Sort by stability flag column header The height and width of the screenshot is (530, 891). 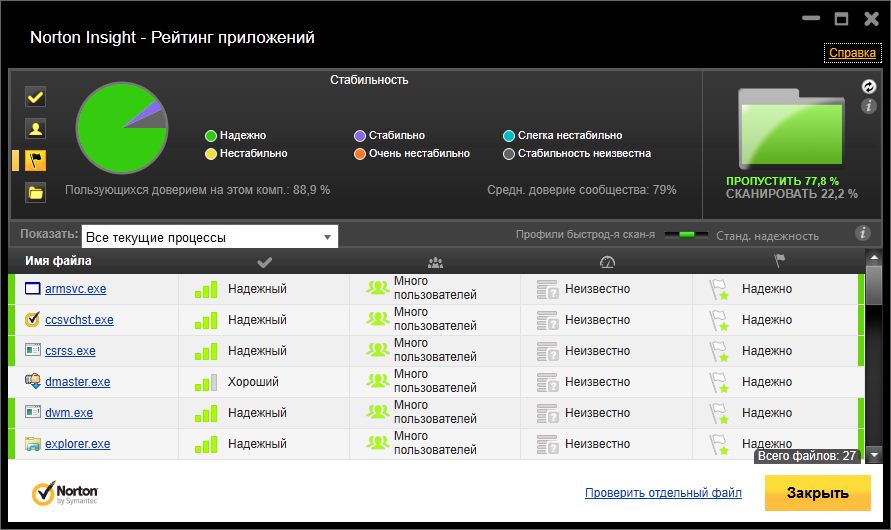[779, 261]
